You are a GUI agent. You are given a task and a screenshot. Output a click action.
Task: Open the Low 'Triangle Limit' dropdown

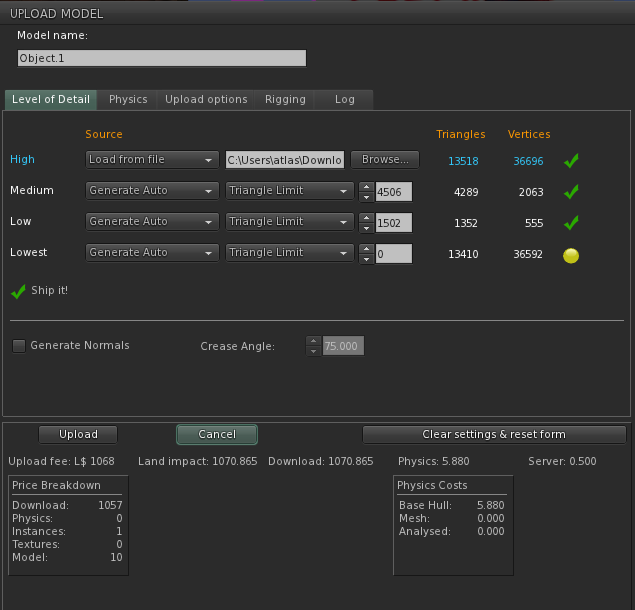click(x=290, y=222)
